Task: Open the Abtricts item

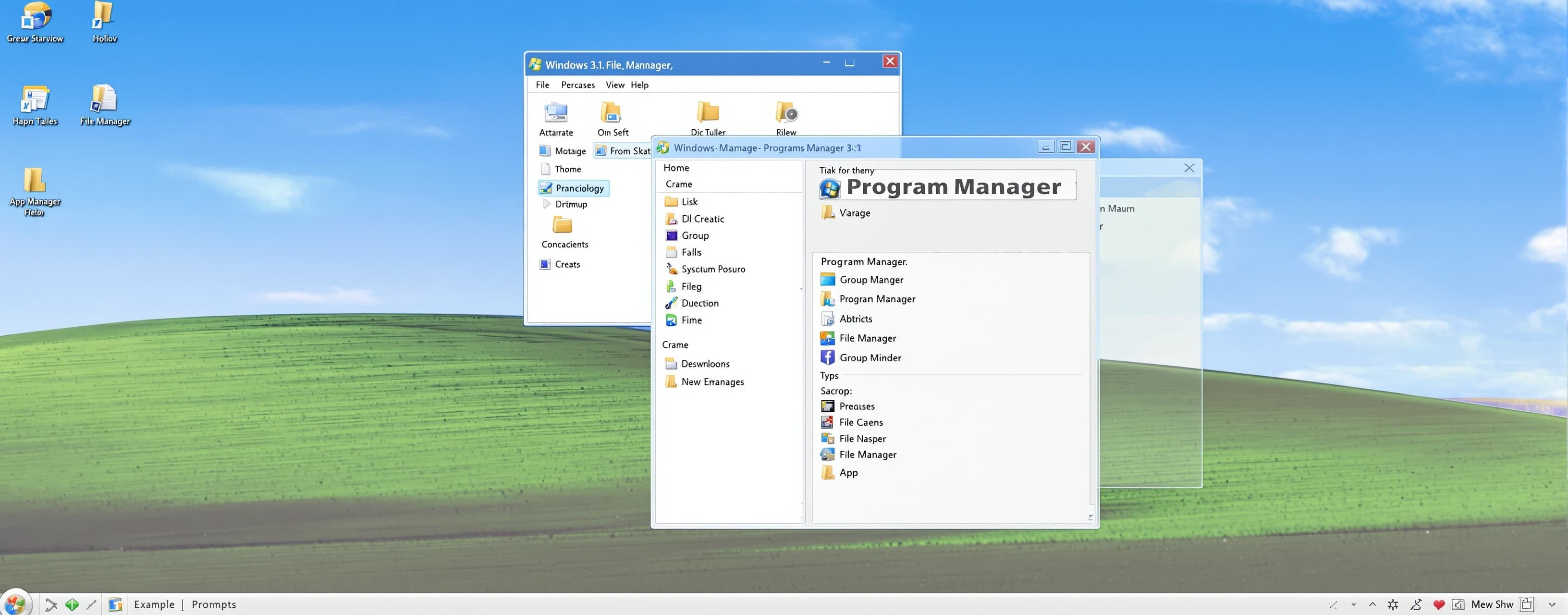Action: [x=846, y=319]
